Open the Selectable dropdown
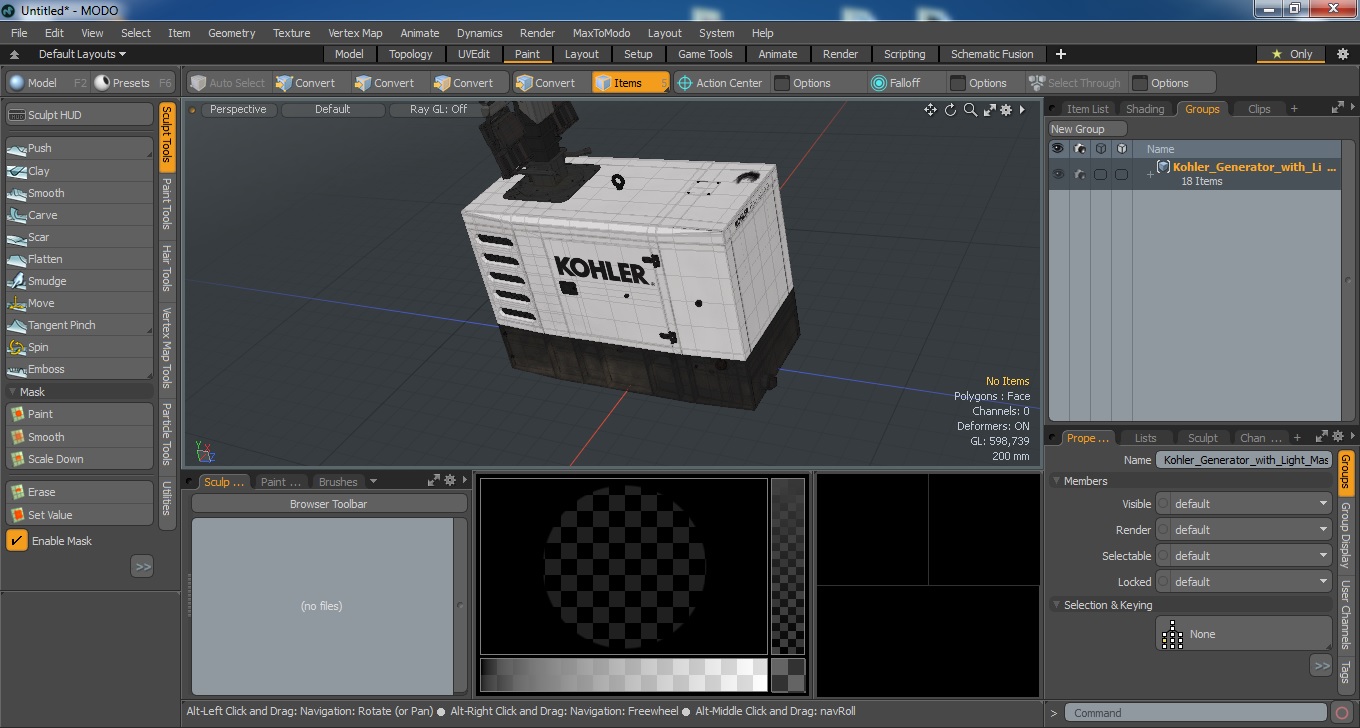The image size is (1360, 728). [x=1244, y=556]
